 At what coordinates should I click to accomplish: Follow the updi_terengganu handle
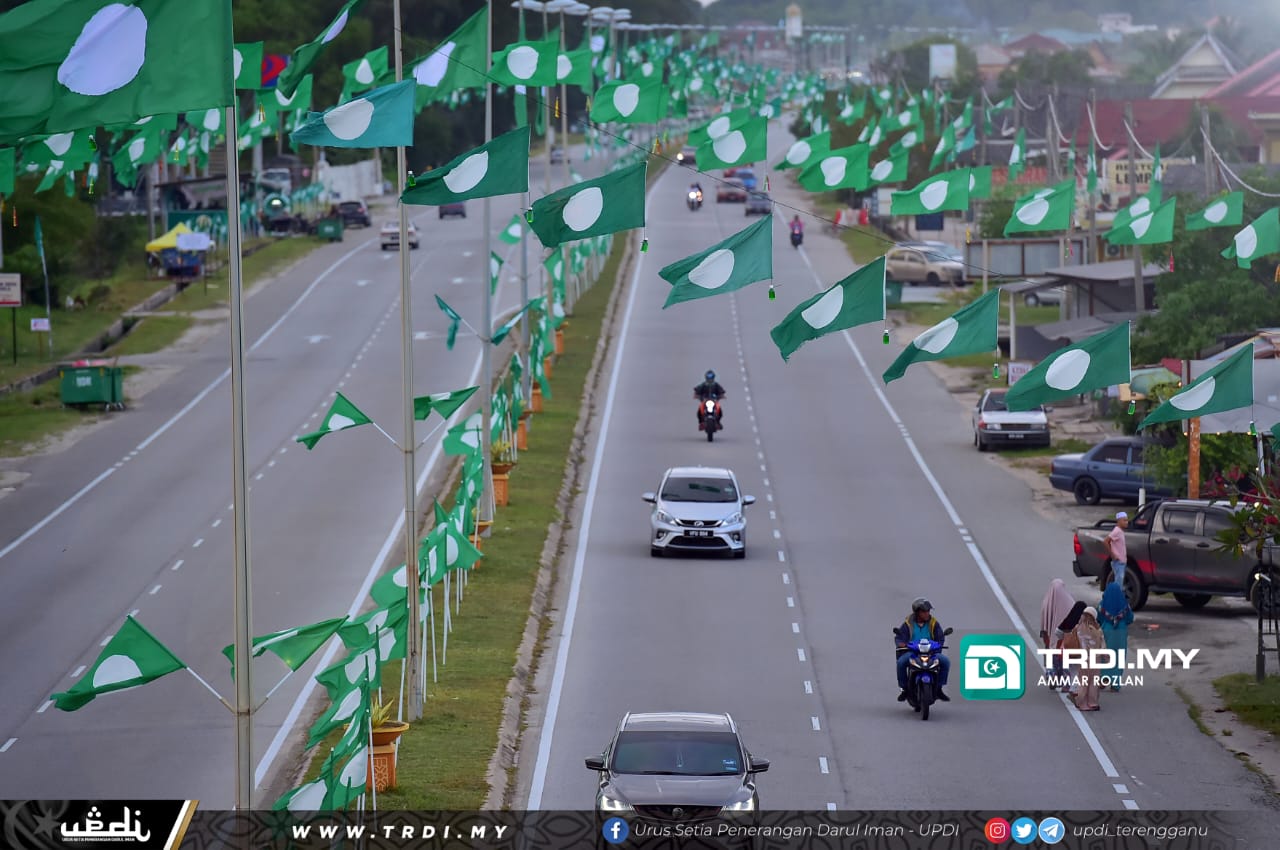1140,830
